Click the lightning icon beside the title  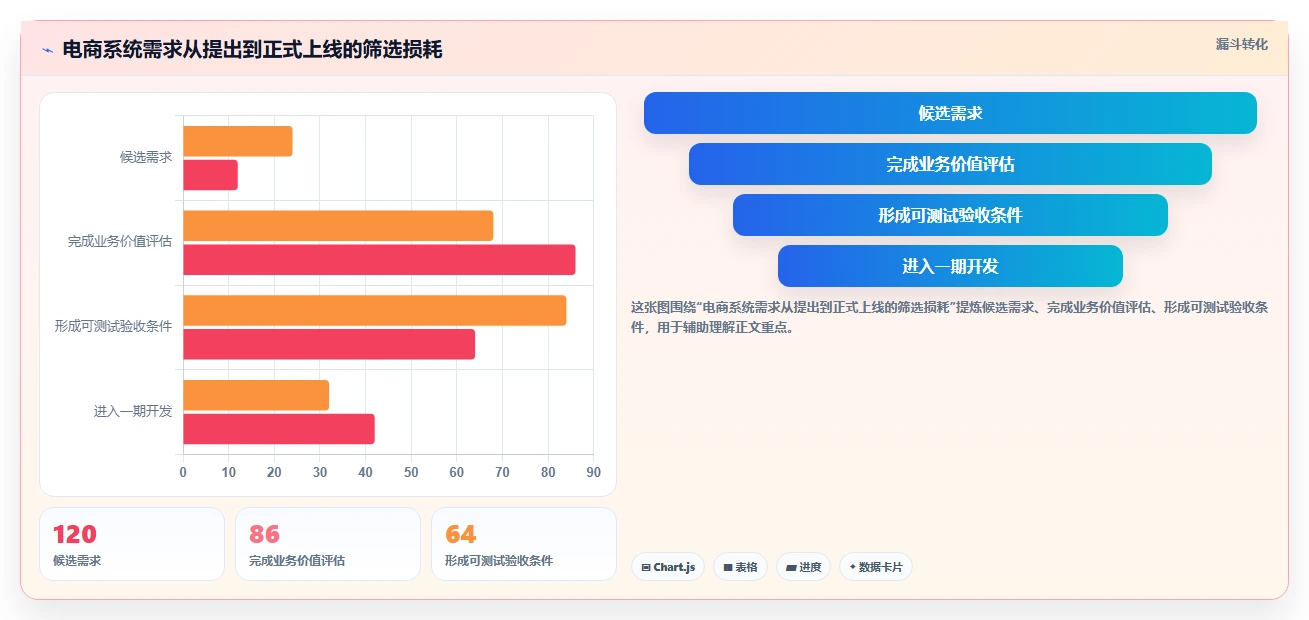point(47,50)
